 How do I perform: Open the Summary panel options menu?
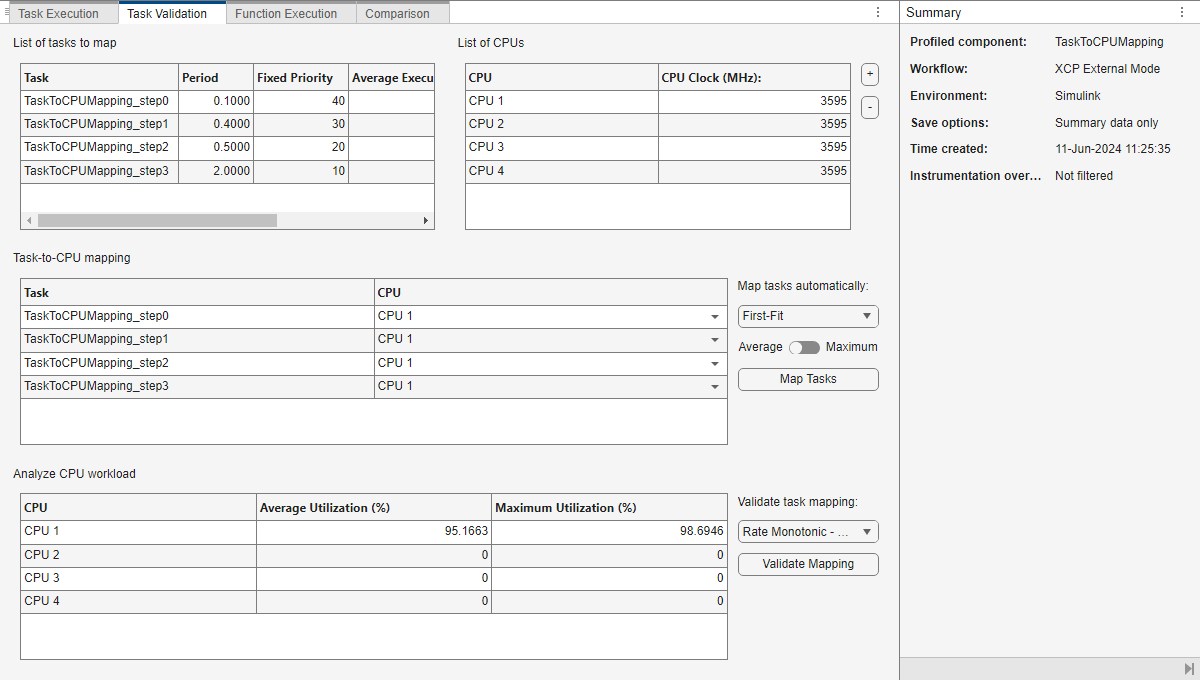1182,13
